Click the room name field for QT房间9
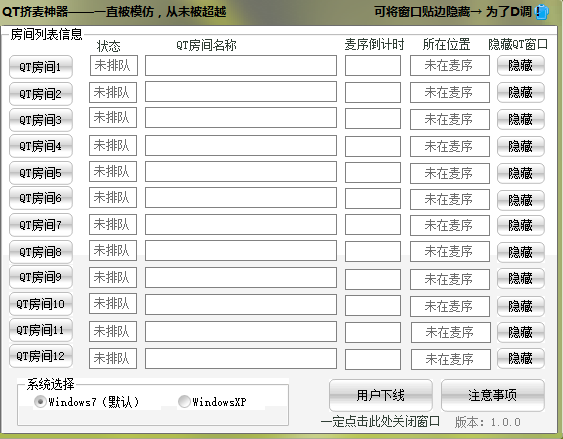 241,277
